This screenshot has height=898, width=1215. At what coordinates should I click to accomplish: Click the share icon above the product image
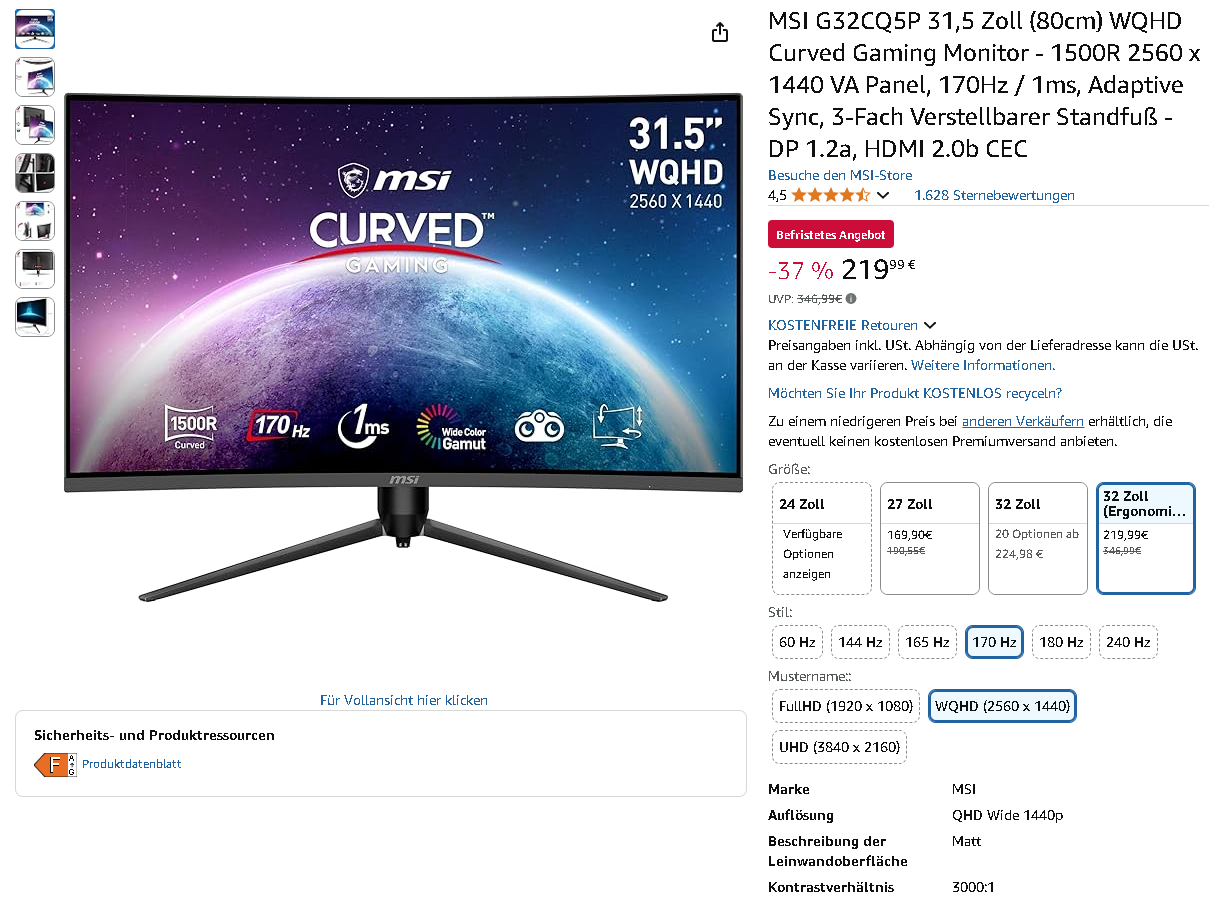[720, 32]
